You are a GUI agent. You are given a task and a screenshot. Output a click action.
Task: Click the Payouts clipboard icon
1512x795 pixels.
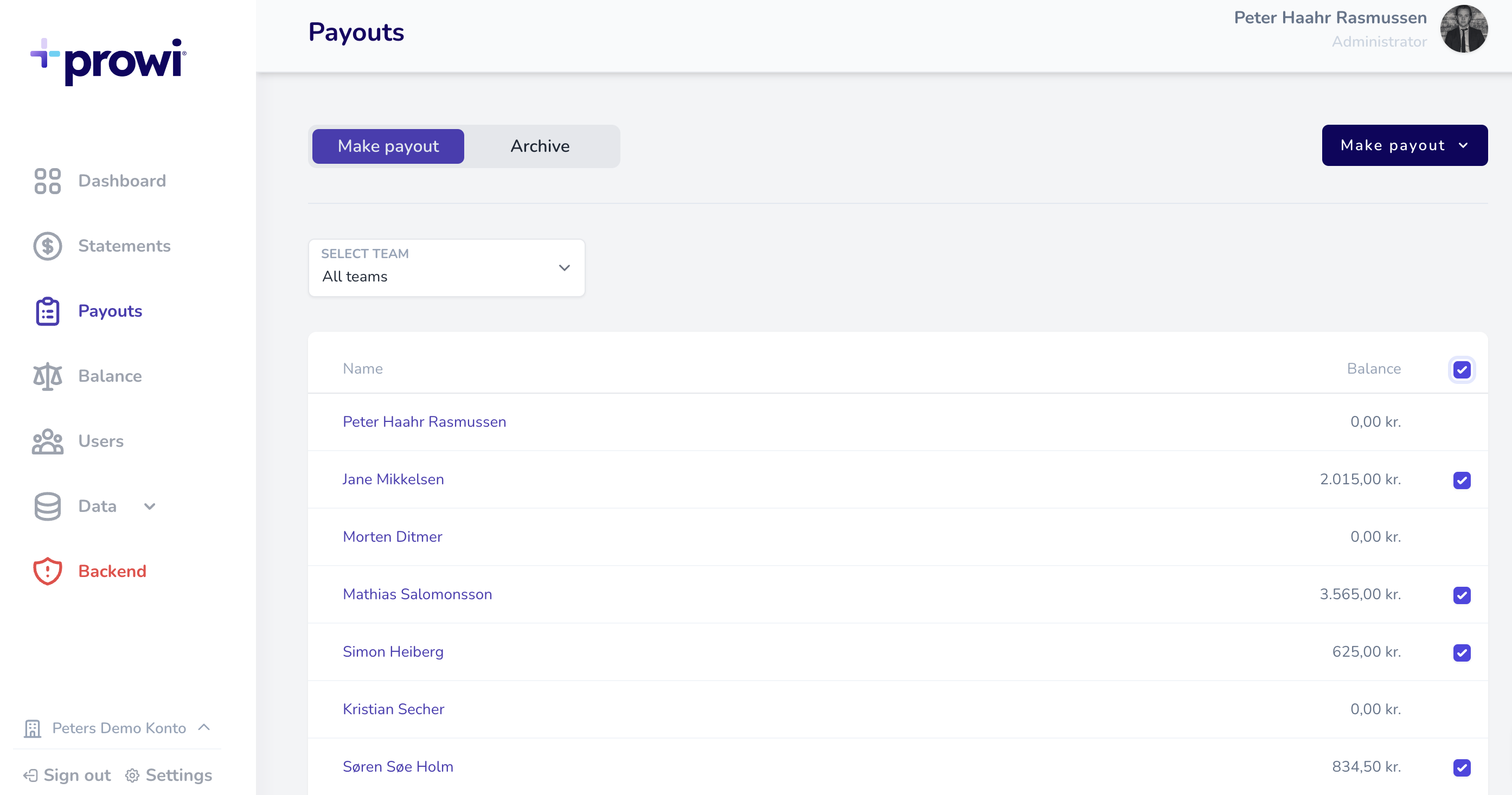click(47, 311)
